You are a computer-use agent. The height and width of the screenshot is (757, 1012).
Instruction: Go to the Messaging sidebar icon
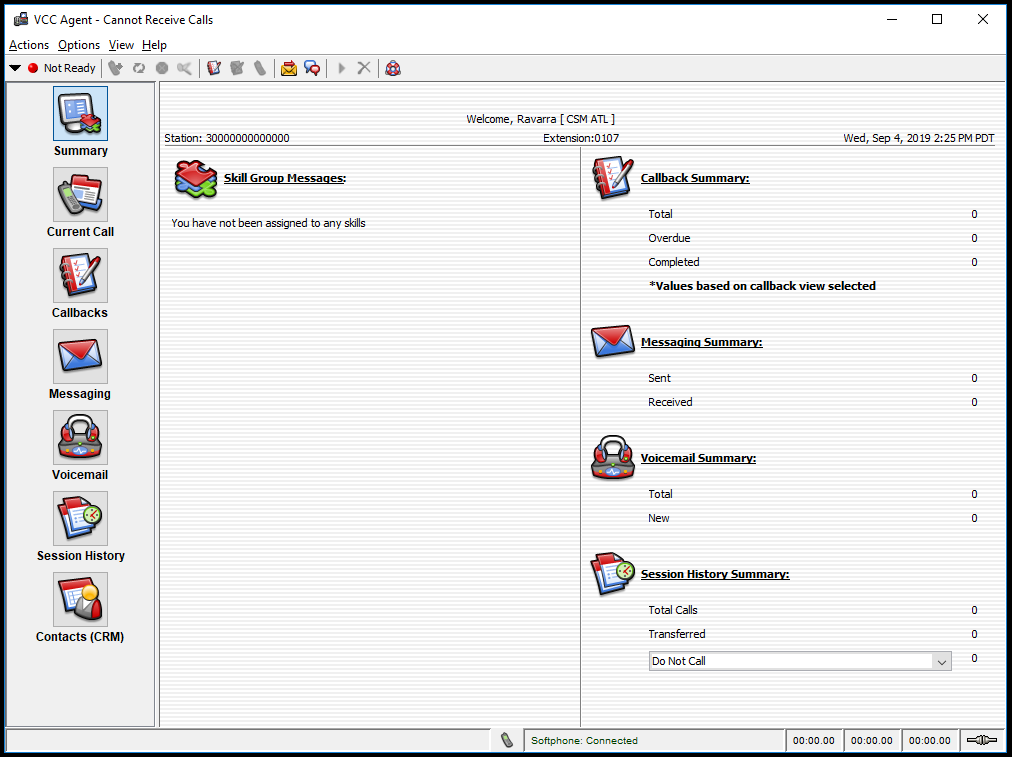click(80, 356)
